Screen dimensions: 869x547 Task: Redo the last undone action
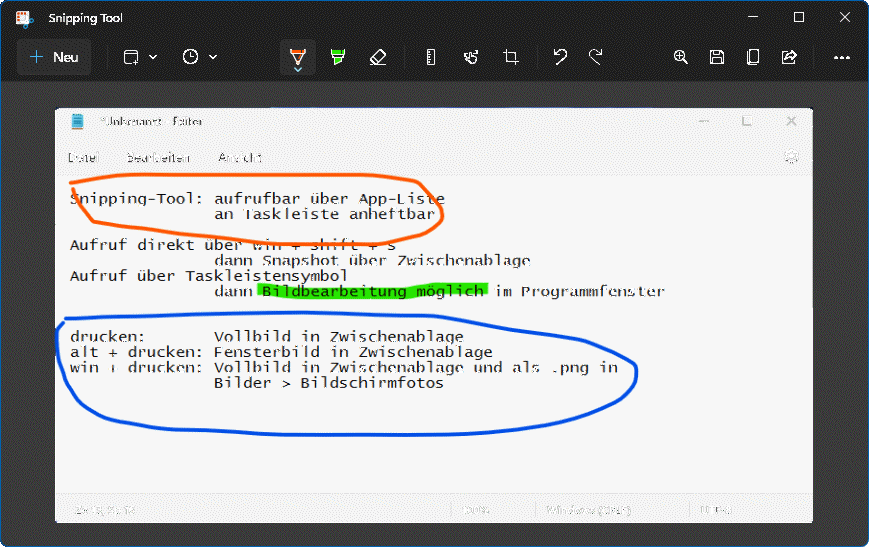pyautogui.click(x=596, y=57)
